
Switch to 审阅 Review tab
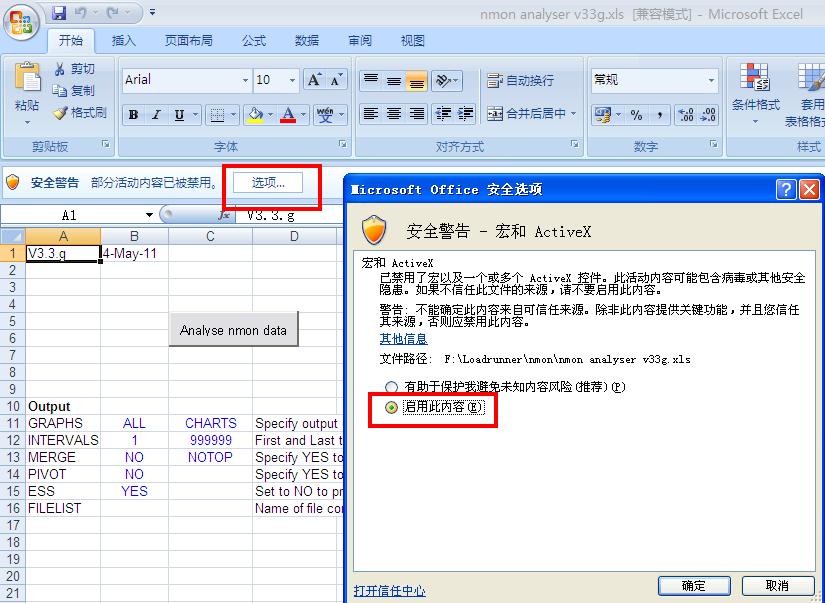pos(360,41)
